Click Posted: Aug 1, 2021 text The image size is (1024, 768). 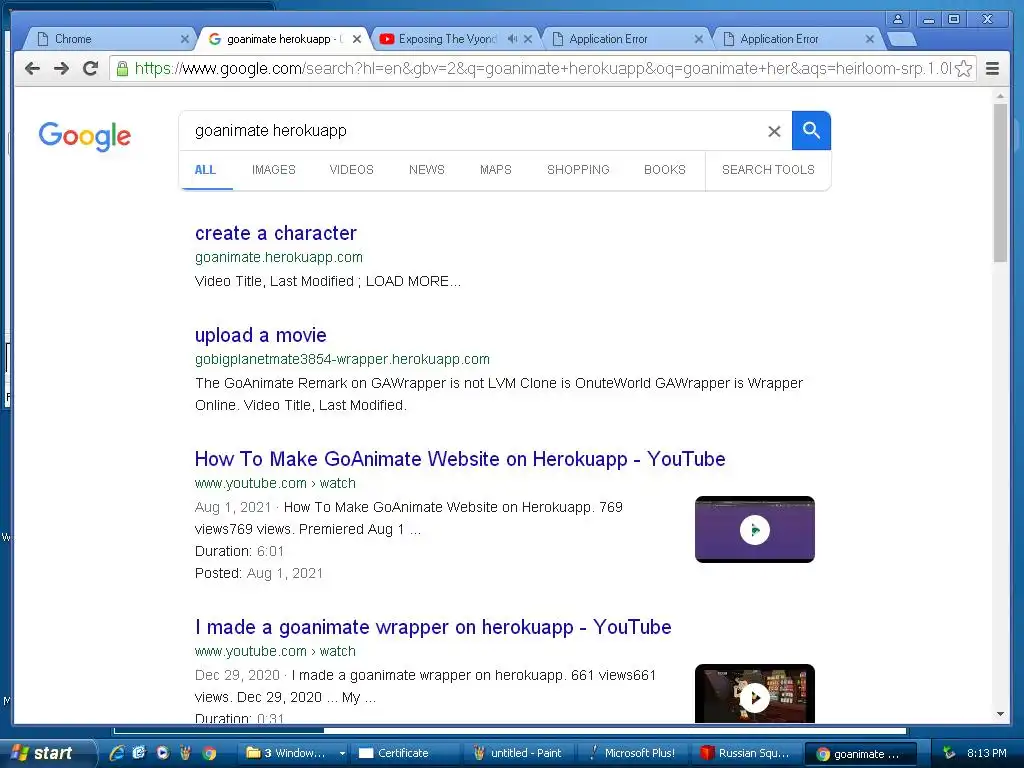pos(259,573)
